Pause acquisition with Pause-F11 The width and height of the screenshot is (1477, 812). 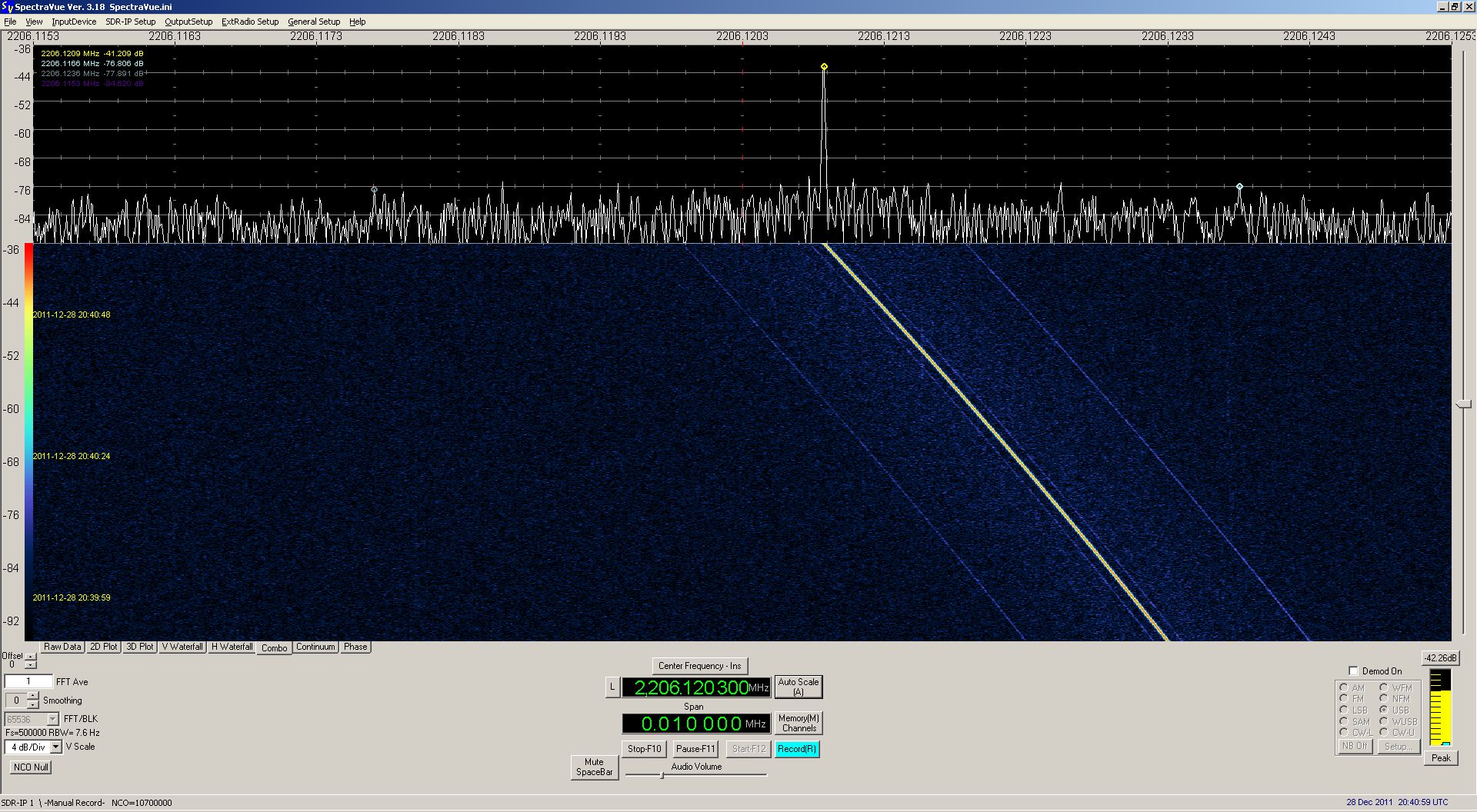tap(695, 749)
